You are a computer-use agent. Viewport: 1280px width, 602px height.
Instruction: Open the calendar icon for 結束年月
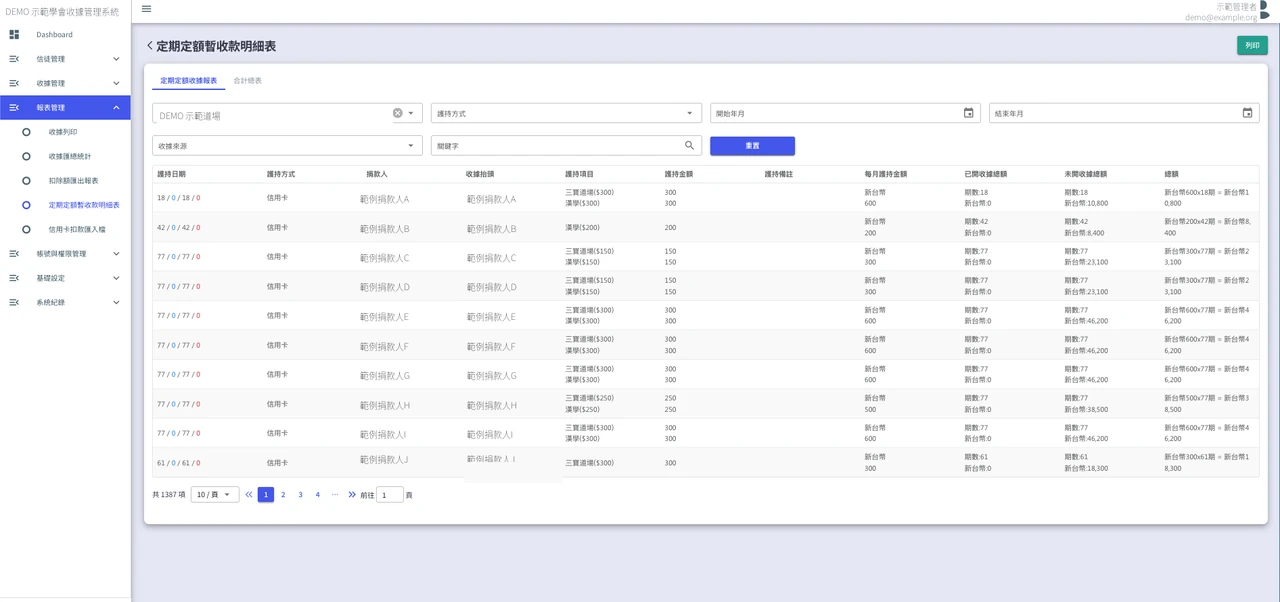pos(1247,113)
